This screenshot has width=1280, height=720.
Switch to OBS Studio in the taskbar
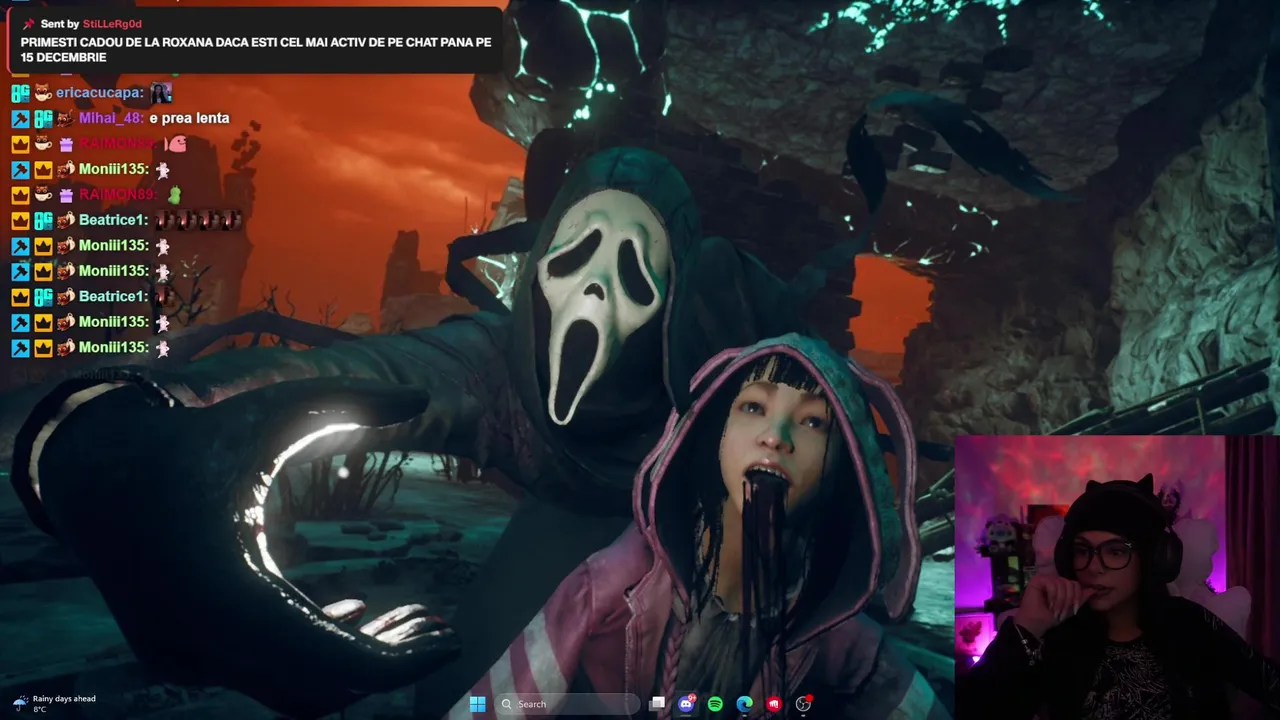(803, 704)
